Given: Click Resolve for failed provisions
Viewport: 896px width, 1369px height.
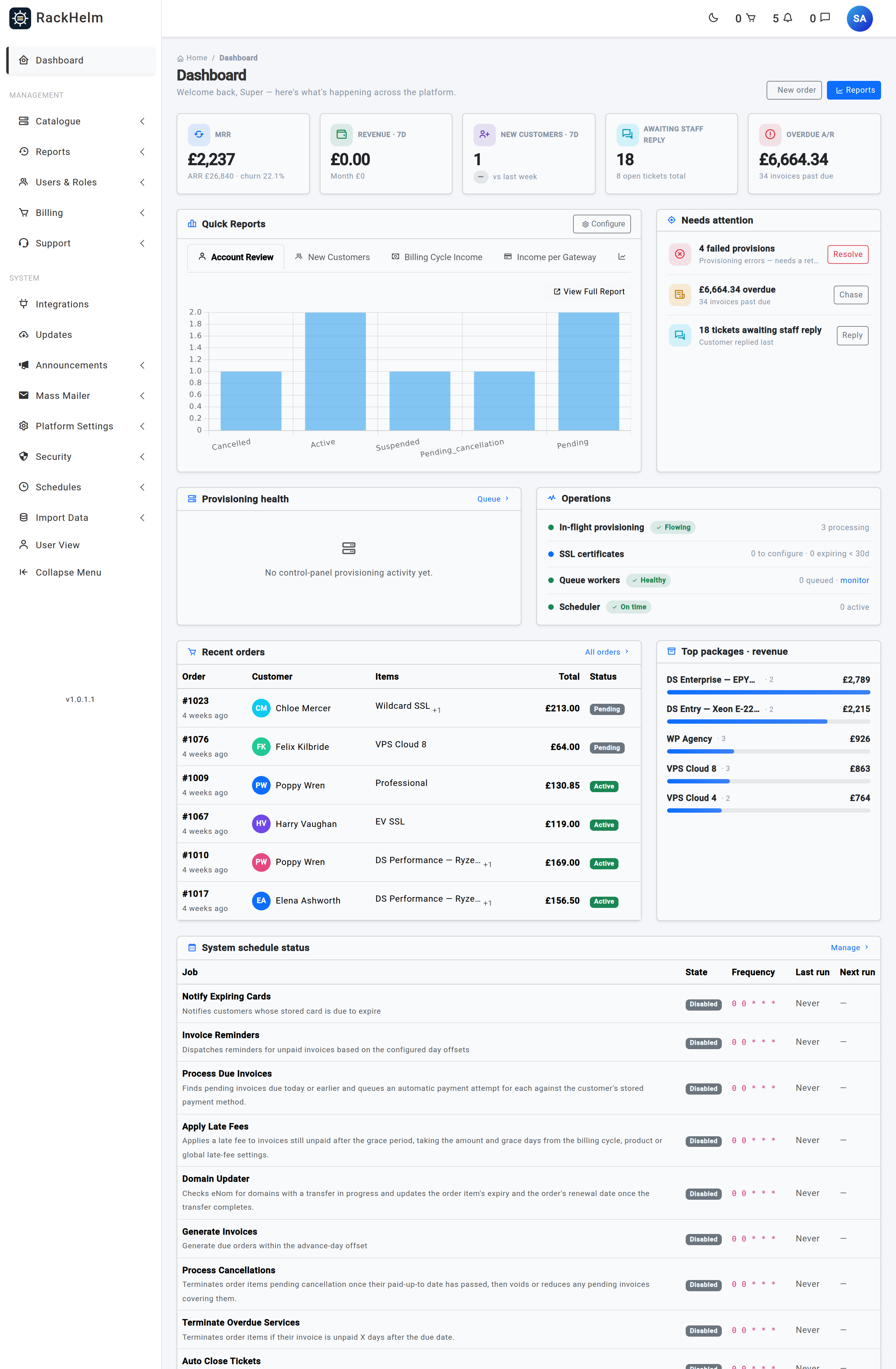Looking at the screenshot, I should point(847,254).
